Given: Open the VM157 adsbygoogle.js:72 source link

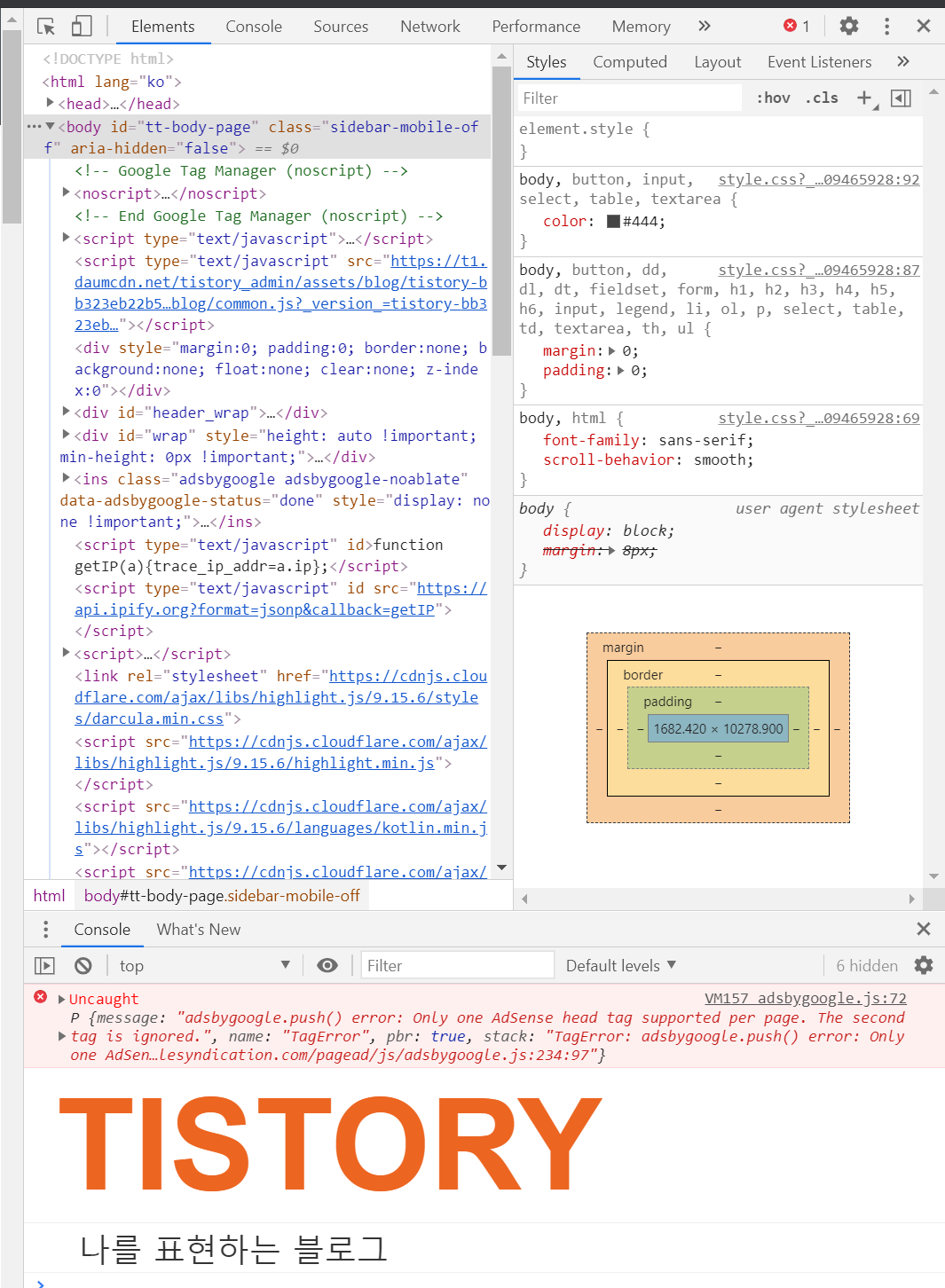Looking at the screenshot, I should [805, 998].
